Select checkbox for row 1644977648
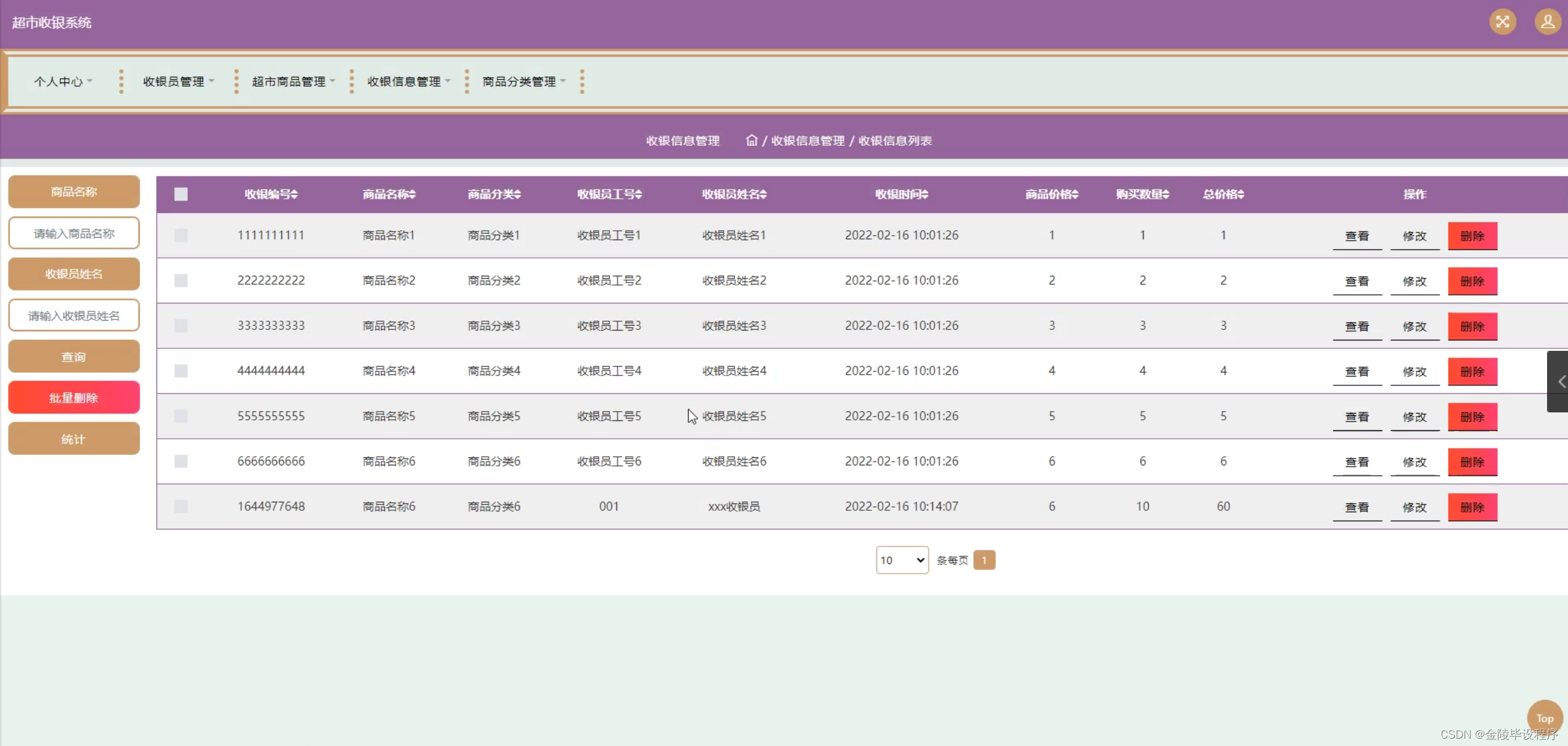This screenshot has width=1568, height=746. click(180, 507)
